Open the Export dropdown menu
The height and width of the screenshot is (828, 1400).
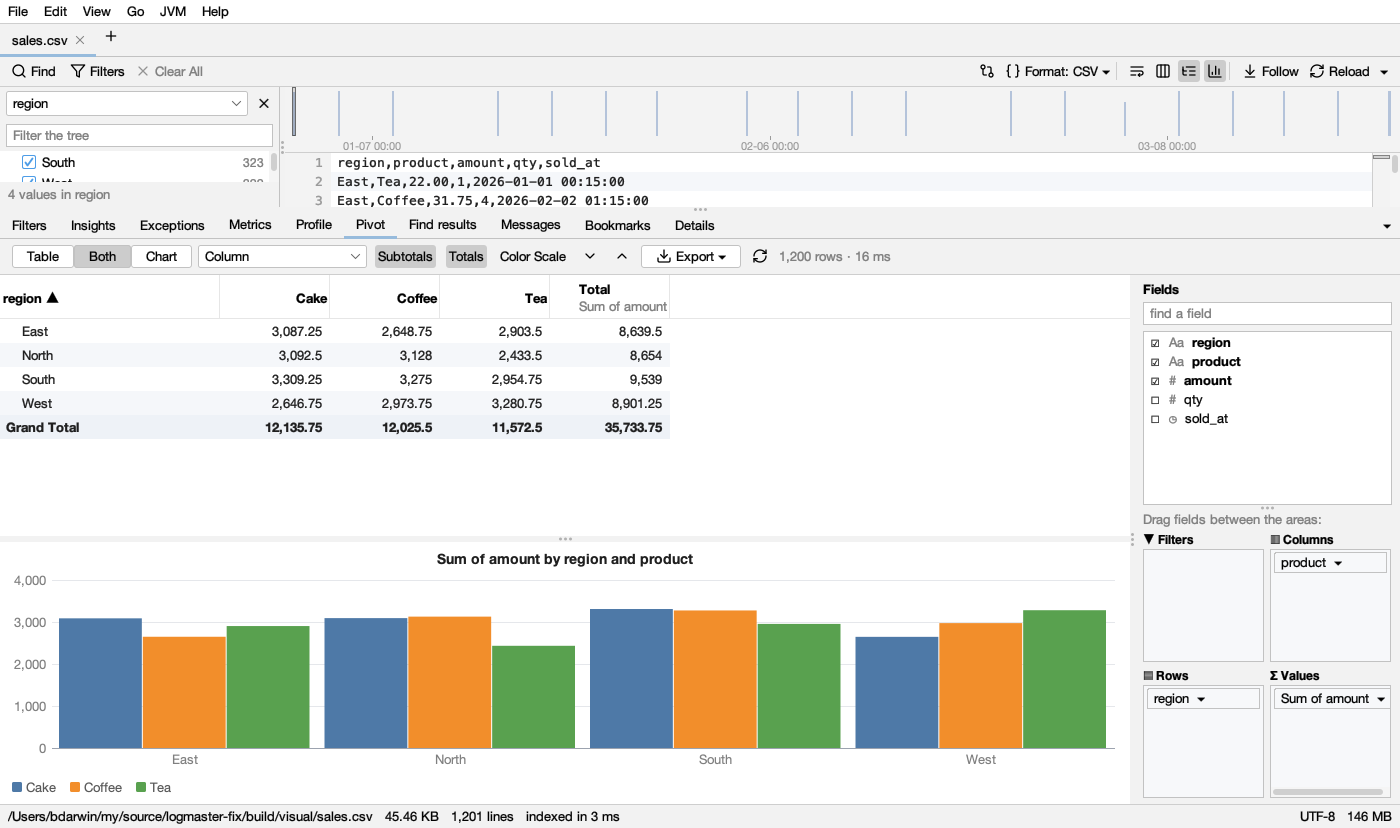click(x=691, y=256)
